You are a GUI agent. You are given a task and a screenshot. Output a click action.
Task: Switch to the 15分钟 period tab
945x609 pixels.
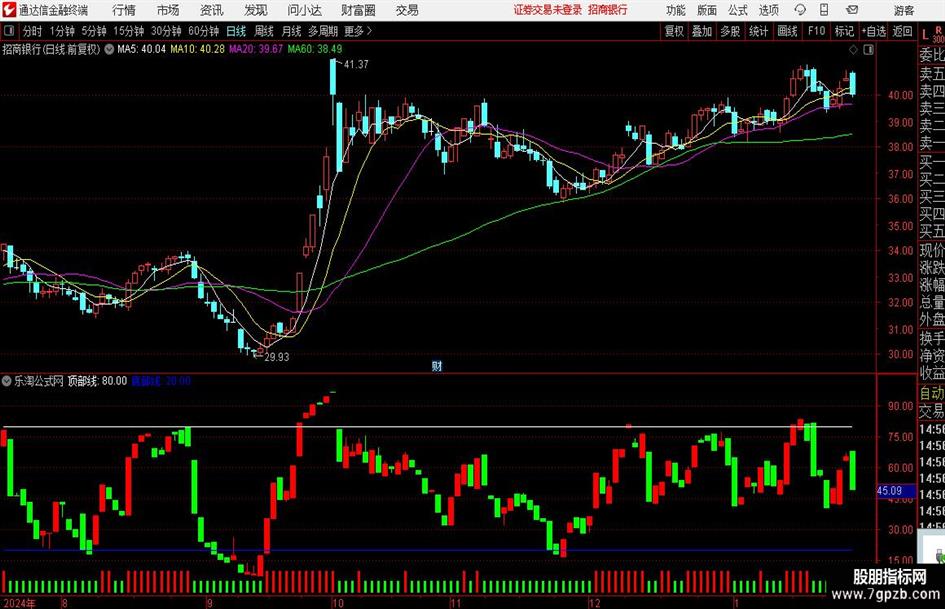click(129, 31)
